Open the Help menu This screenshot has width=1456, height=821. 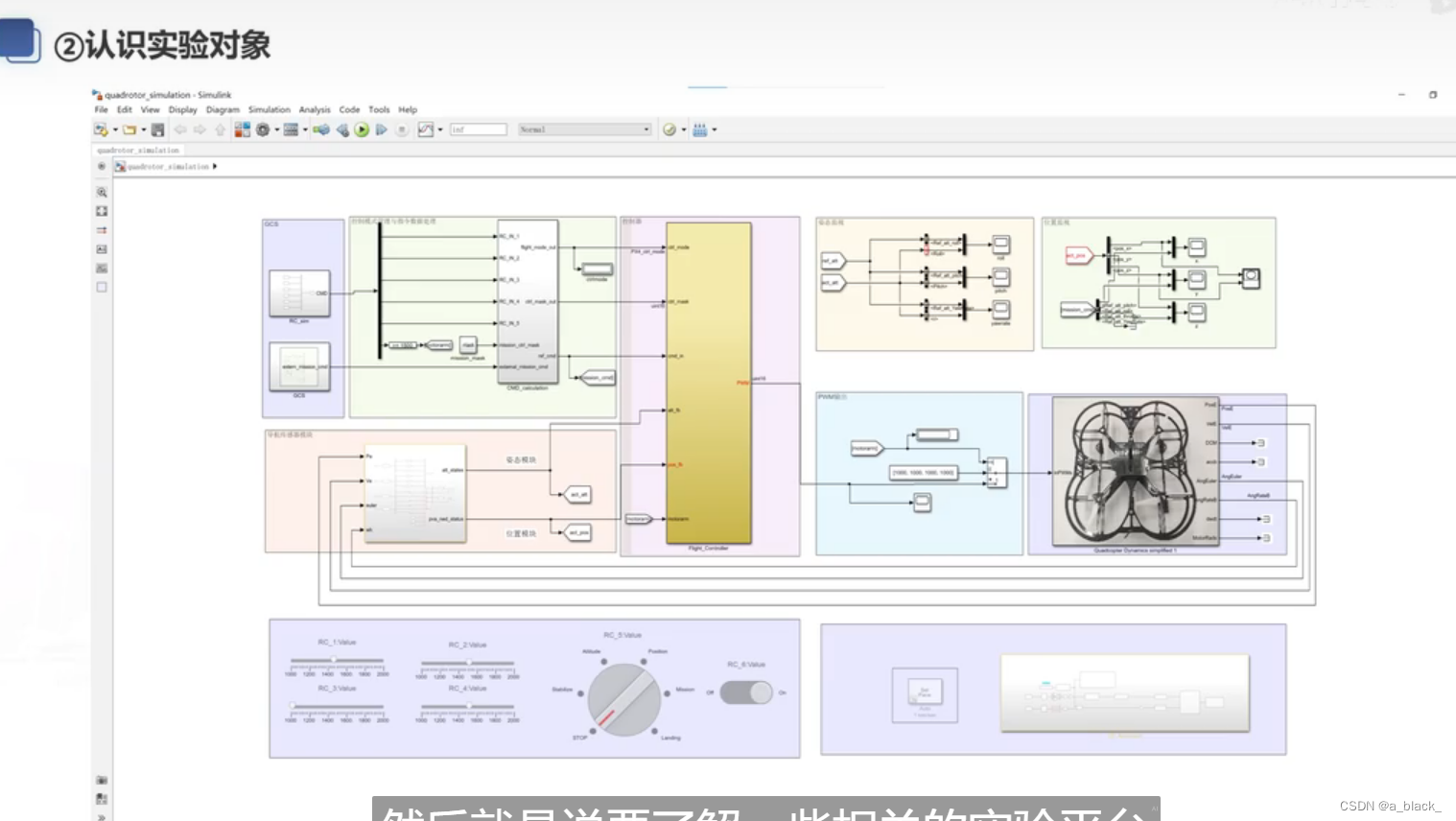pos(408,109)
